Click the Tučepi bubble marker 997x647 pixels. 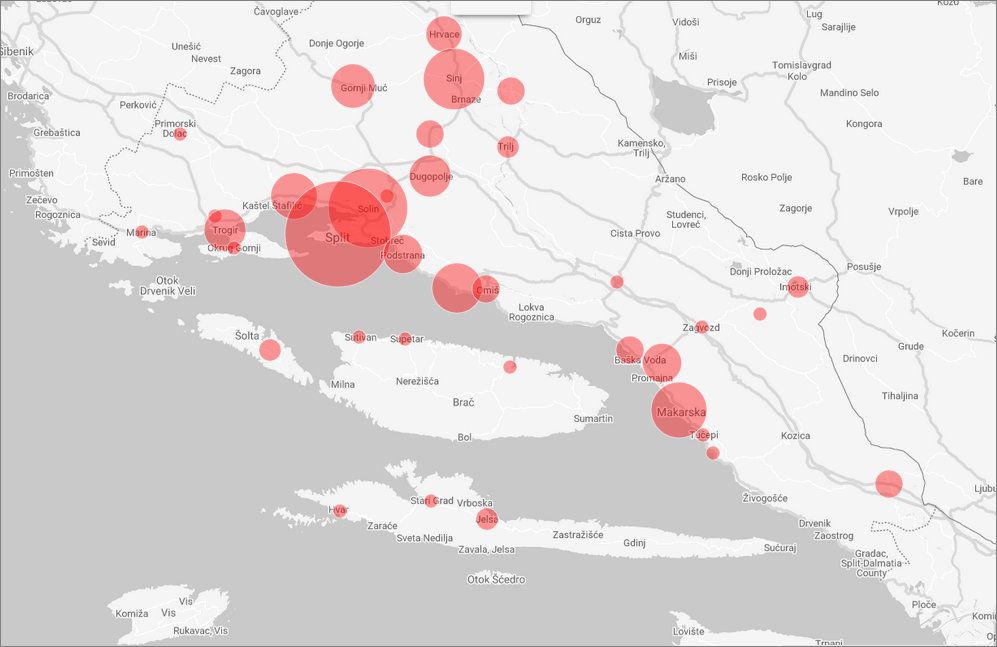coord(703,435)
